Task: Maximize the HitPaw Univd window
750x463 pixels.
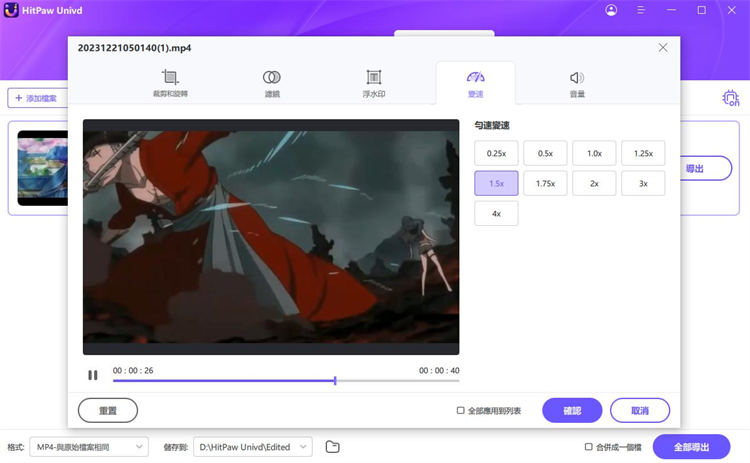Action: (701, 10)
